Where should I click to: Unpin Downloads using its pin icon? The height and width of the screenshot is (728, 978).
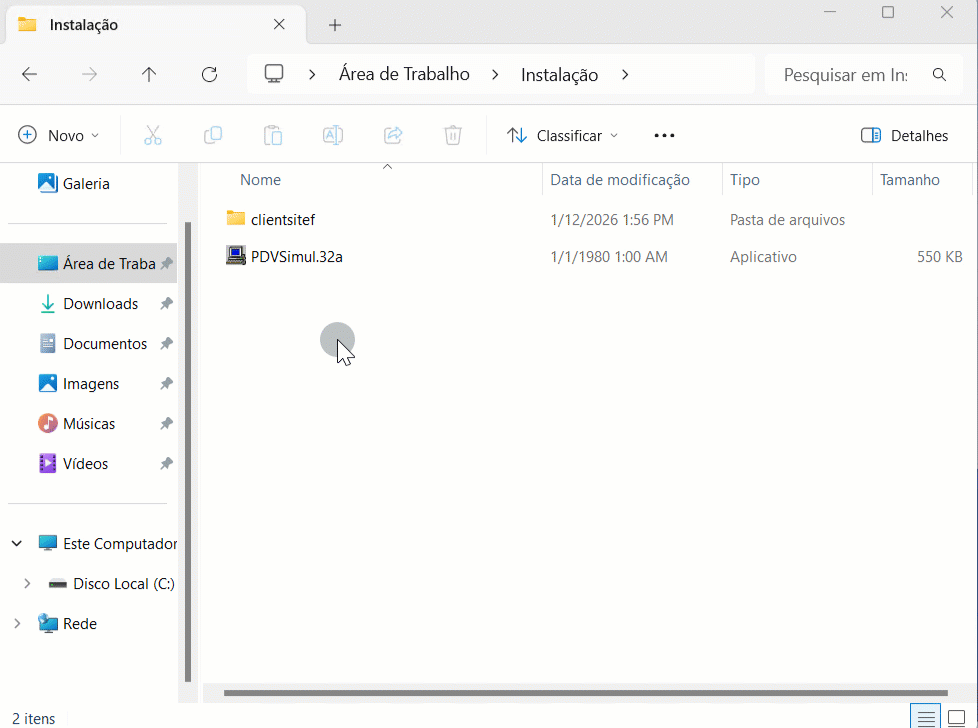pos(166,304)
